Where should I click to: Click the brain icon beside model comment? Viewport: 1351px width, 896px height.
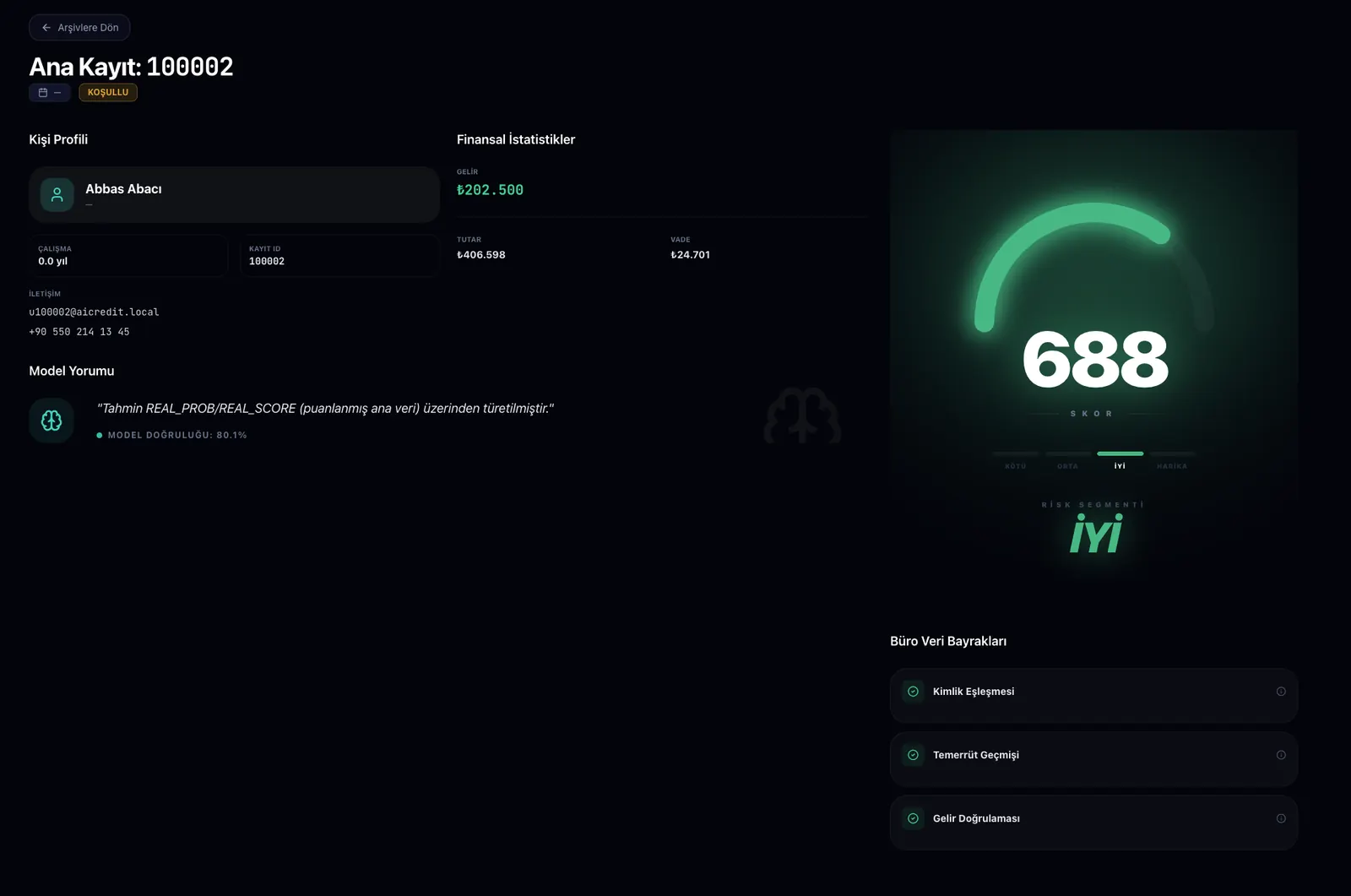coord(52,421)
